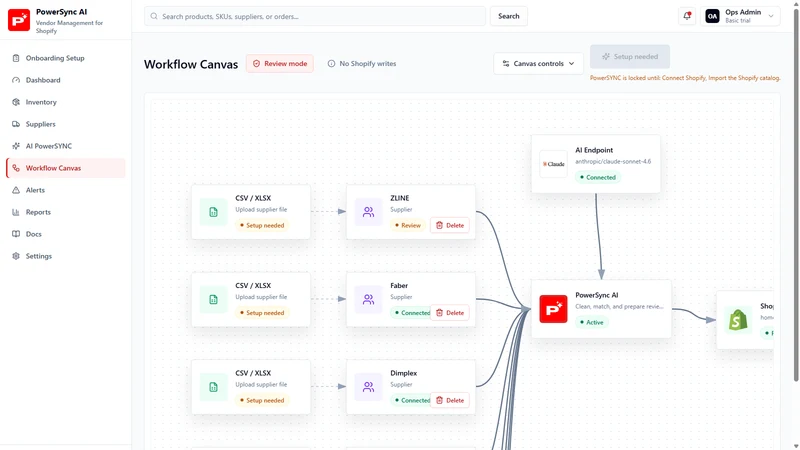
Task: Click the spreadsheet icon beside ZLINE's CSV node
Action: coord(213,212)
